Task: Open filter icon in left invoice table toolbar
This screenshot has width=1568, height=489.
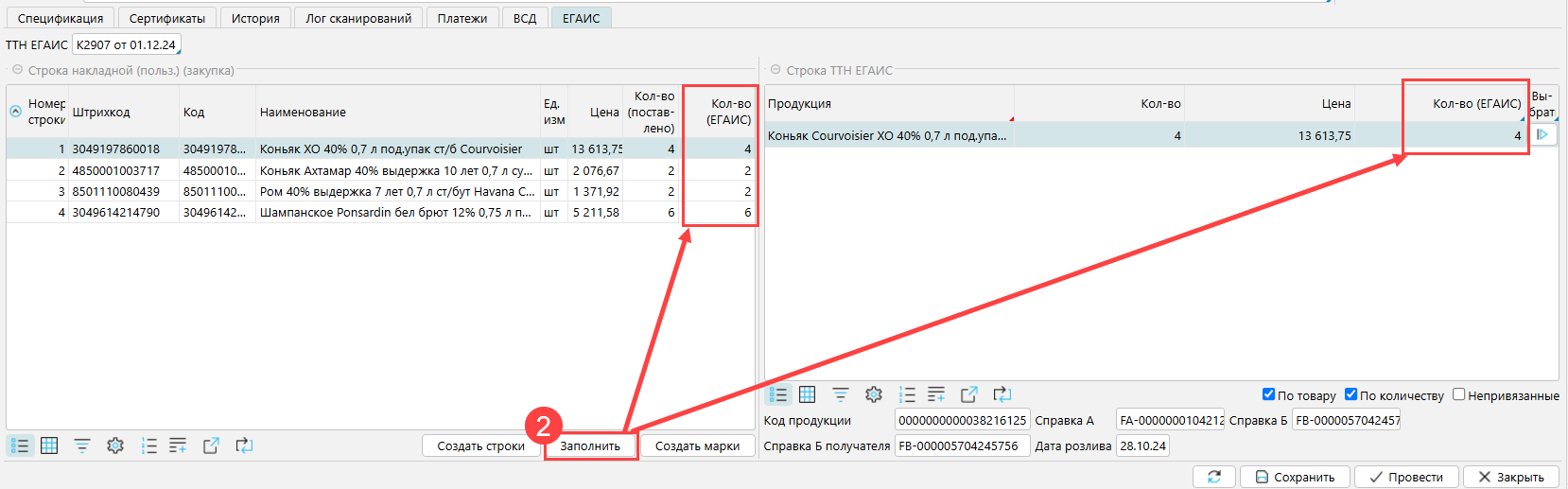Action: (82, 445)
